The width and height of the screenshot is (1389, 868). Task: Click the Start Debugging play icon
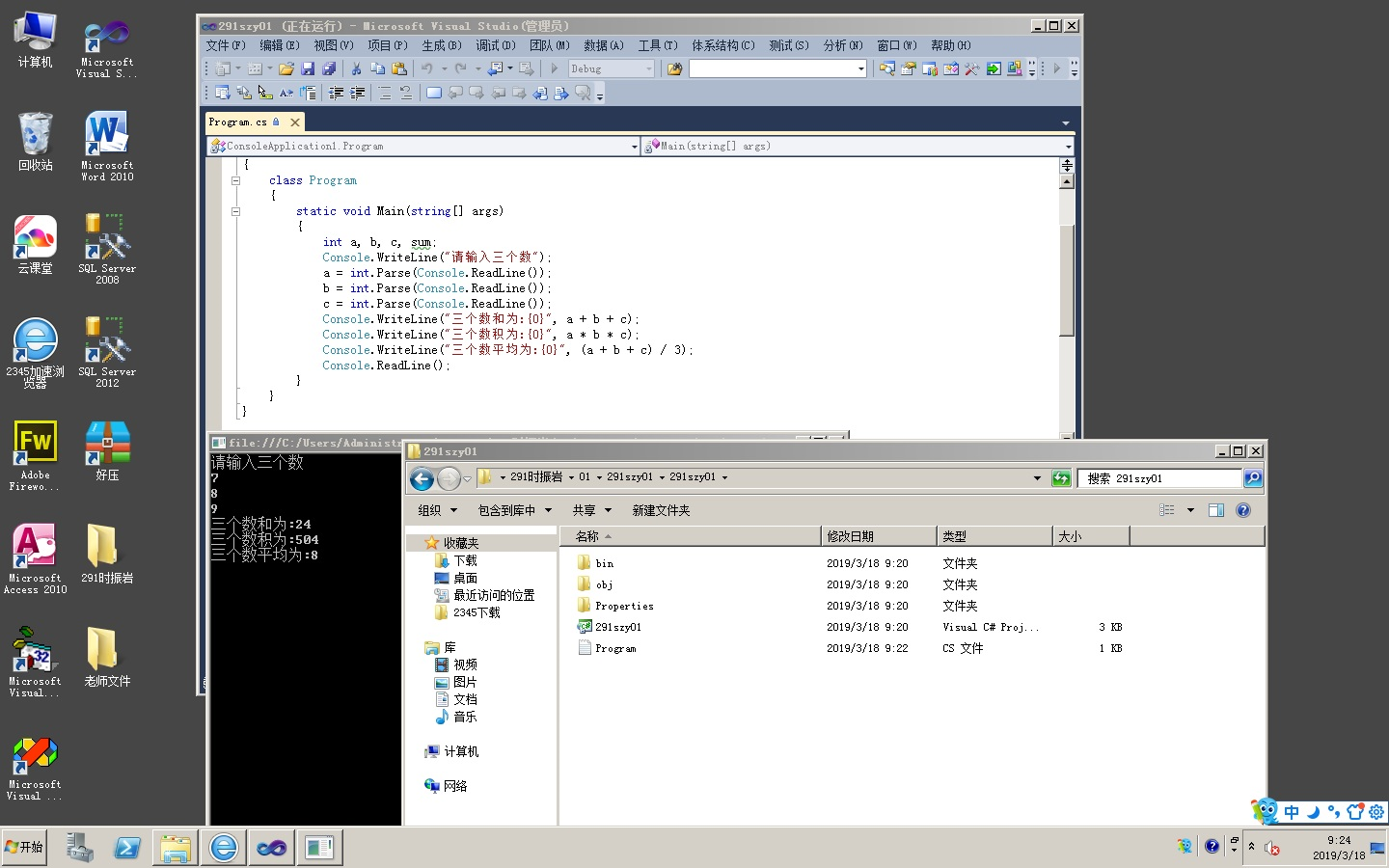[555, 68]
